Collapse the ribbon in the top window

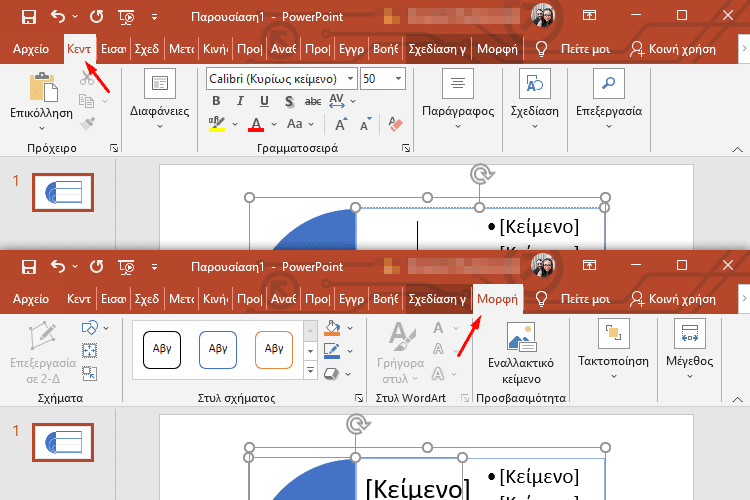pyautogui.click(x=737, y=150)
